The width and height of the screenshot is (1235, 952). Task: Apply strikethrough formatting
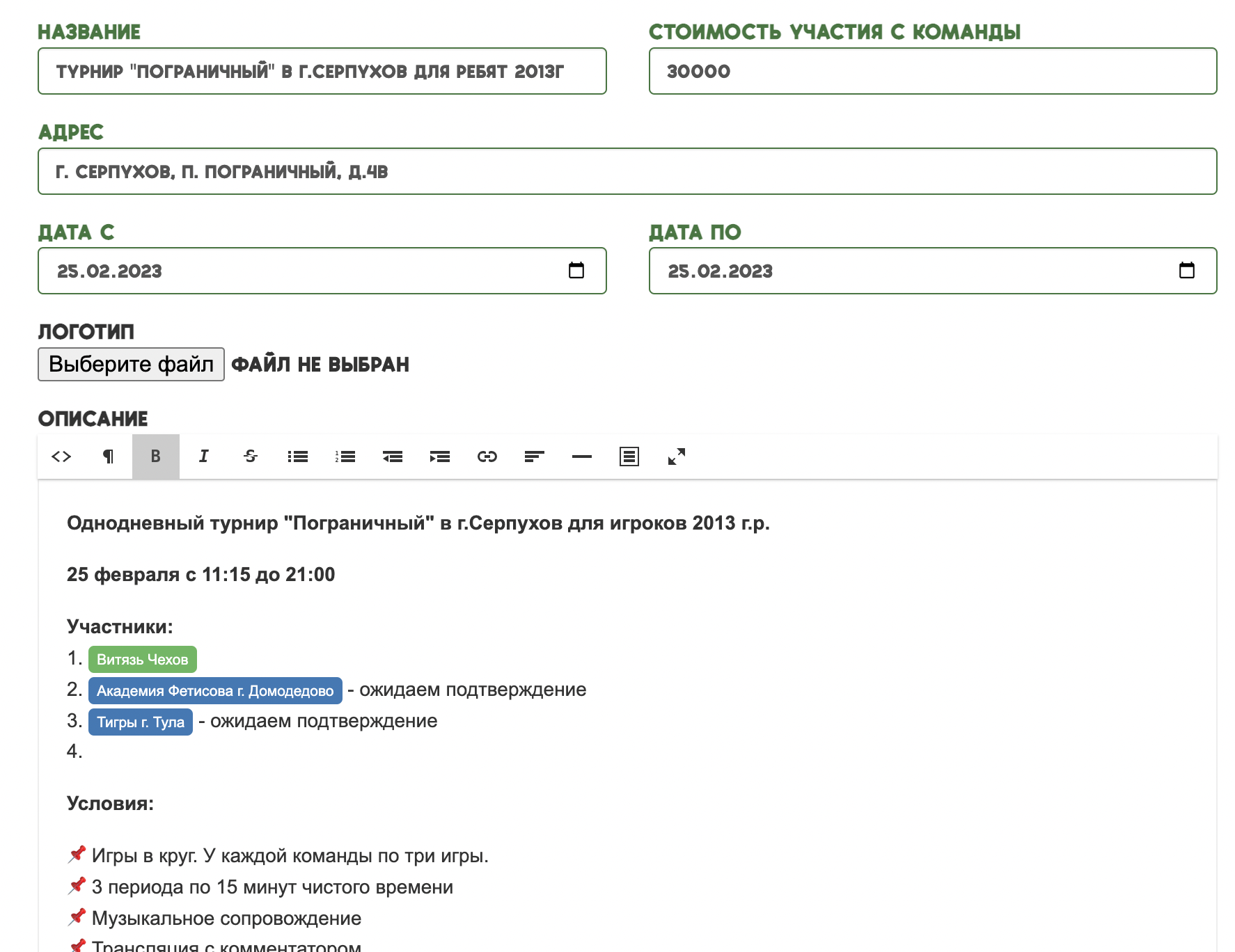251,457
